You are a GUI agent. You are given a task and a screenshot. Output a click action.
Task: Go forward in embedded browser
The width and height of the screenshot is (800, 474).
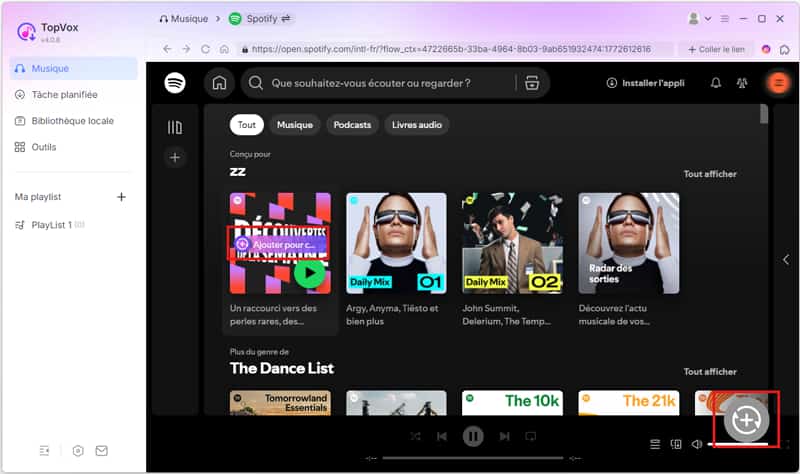click(186, 49)
